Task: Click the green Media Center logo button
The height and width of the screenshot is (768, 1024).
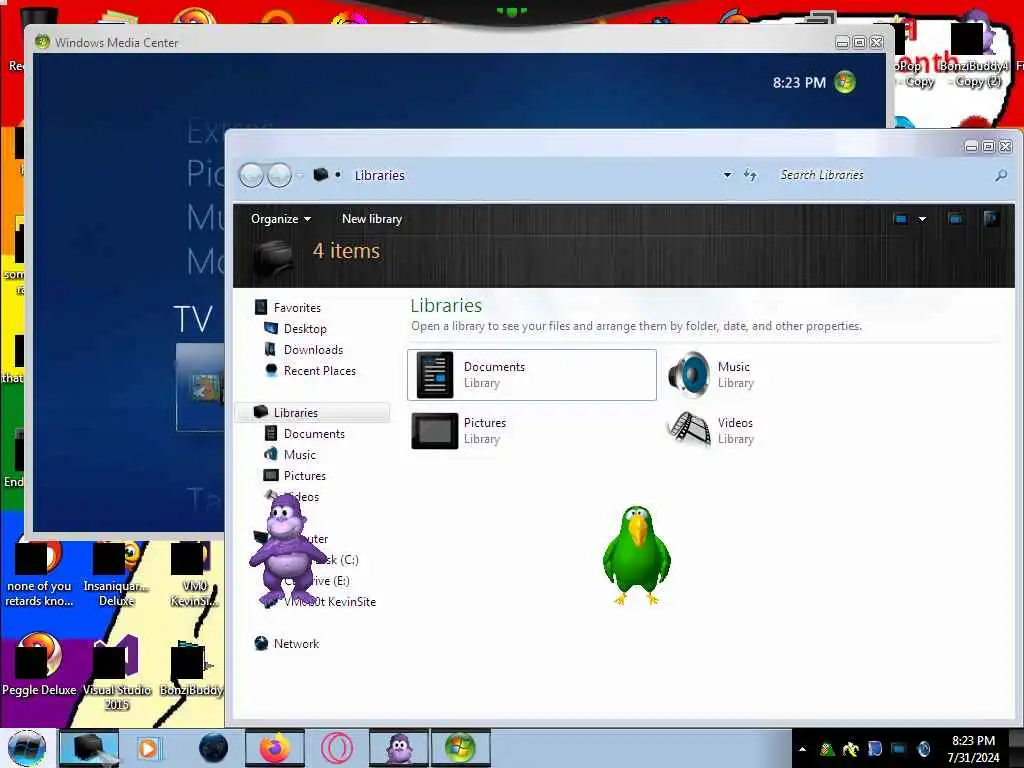Action: click(x=845, y=82)
